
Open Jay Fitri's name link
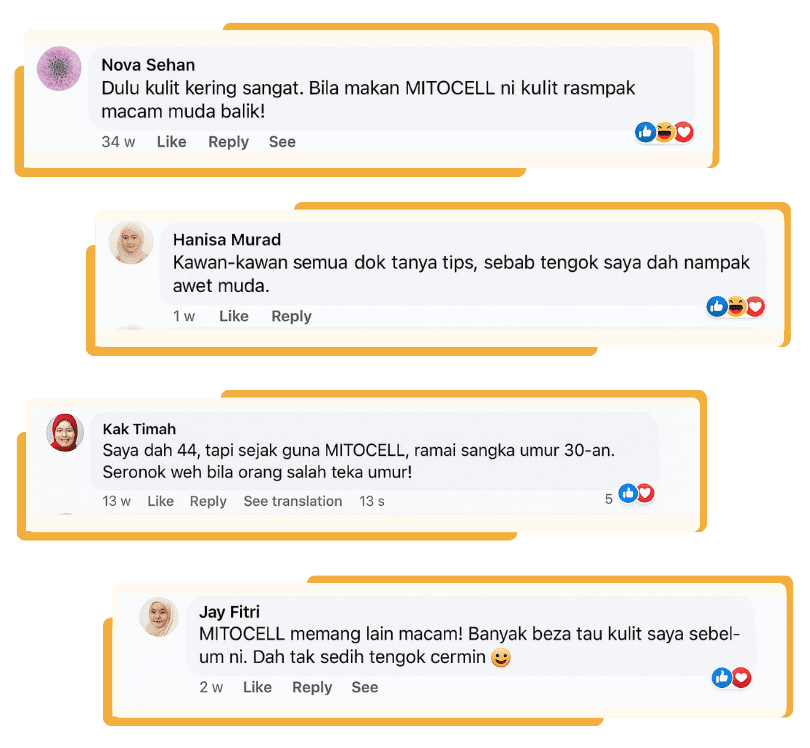229,612
